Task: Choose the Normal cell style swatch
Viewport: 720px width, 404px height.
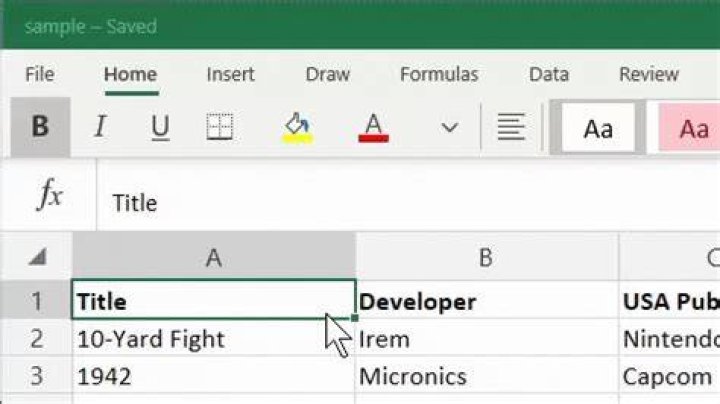Action: tap(598, 128)
